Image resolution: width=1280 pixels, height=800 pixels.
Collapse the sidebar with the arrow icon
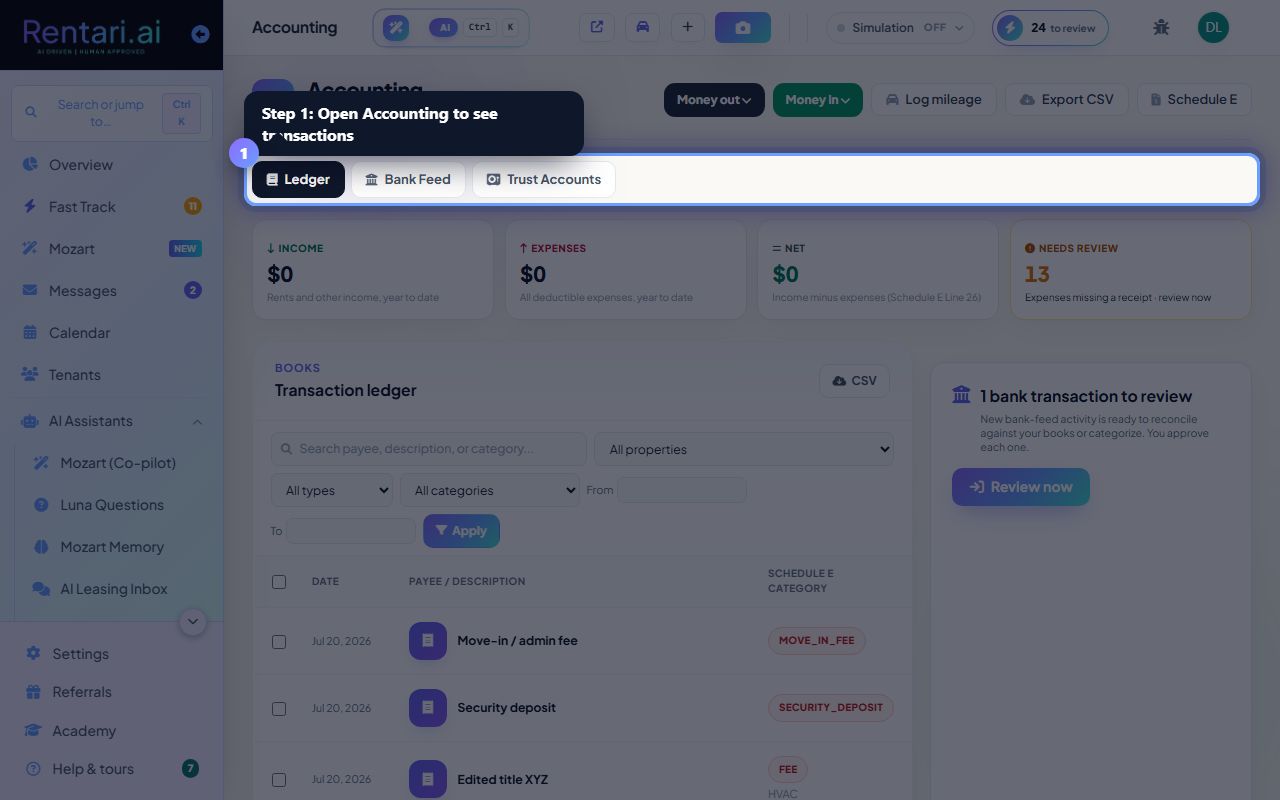[200, 34]
